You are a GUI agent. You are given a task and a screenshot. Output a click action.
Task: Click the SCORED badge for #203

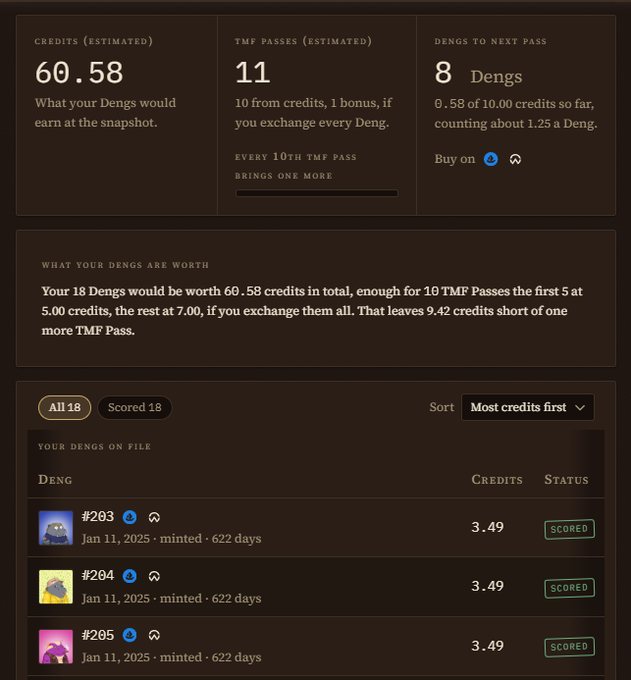click(569, 529)
